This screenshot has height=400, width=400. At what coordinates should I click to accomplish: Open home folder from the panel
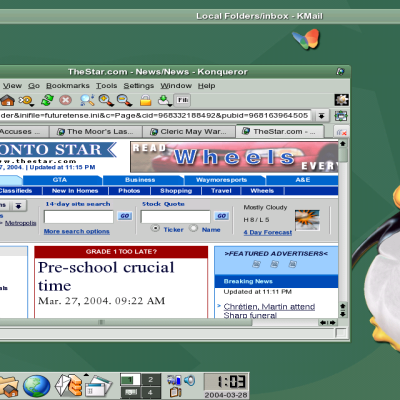pos(9,387)
